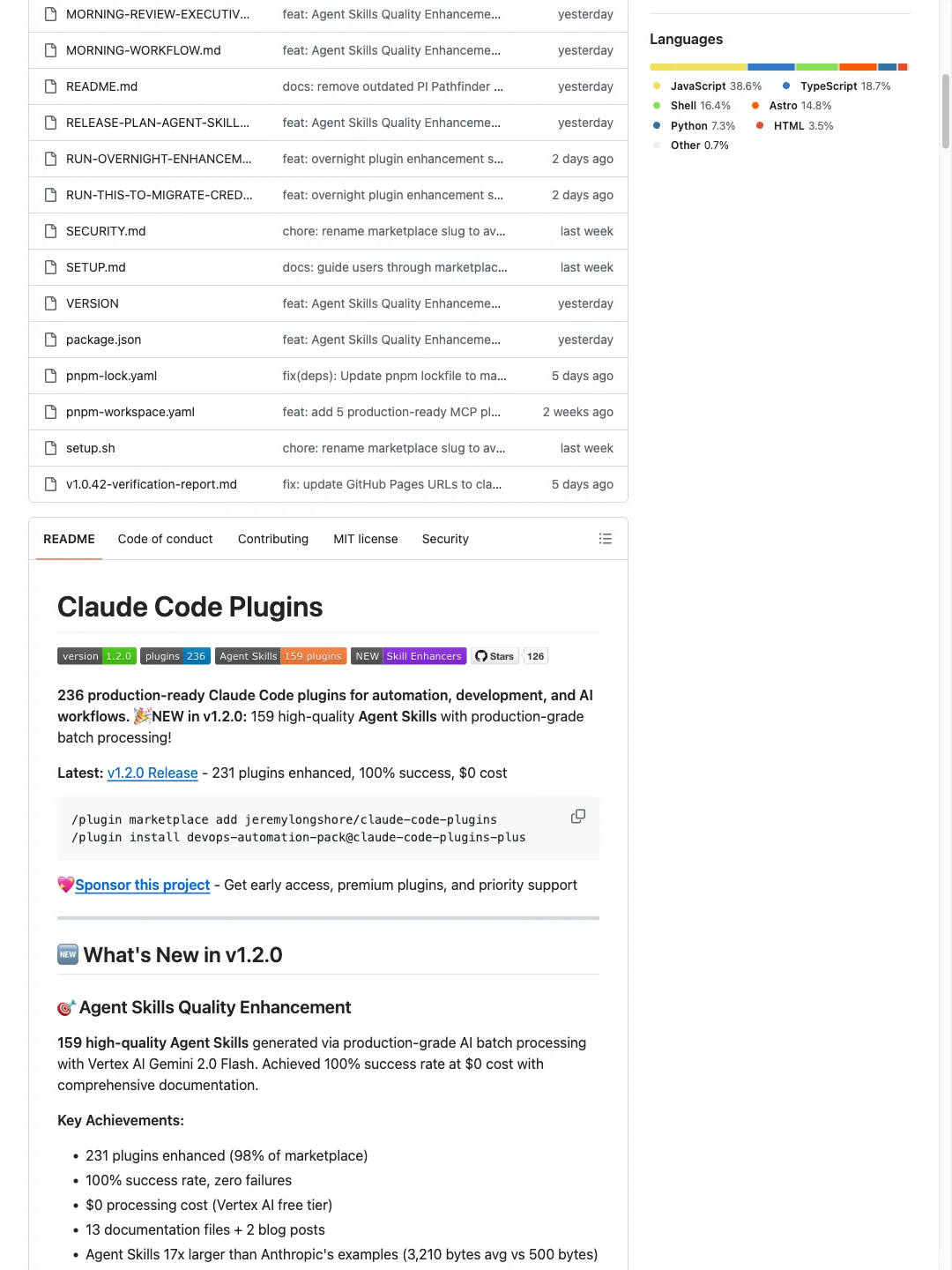This screenshot has height=1270, width=952.
Task: Click the yellow JavaScript segment of language bar
Action: pyautogui.click(x=697, y=67)
